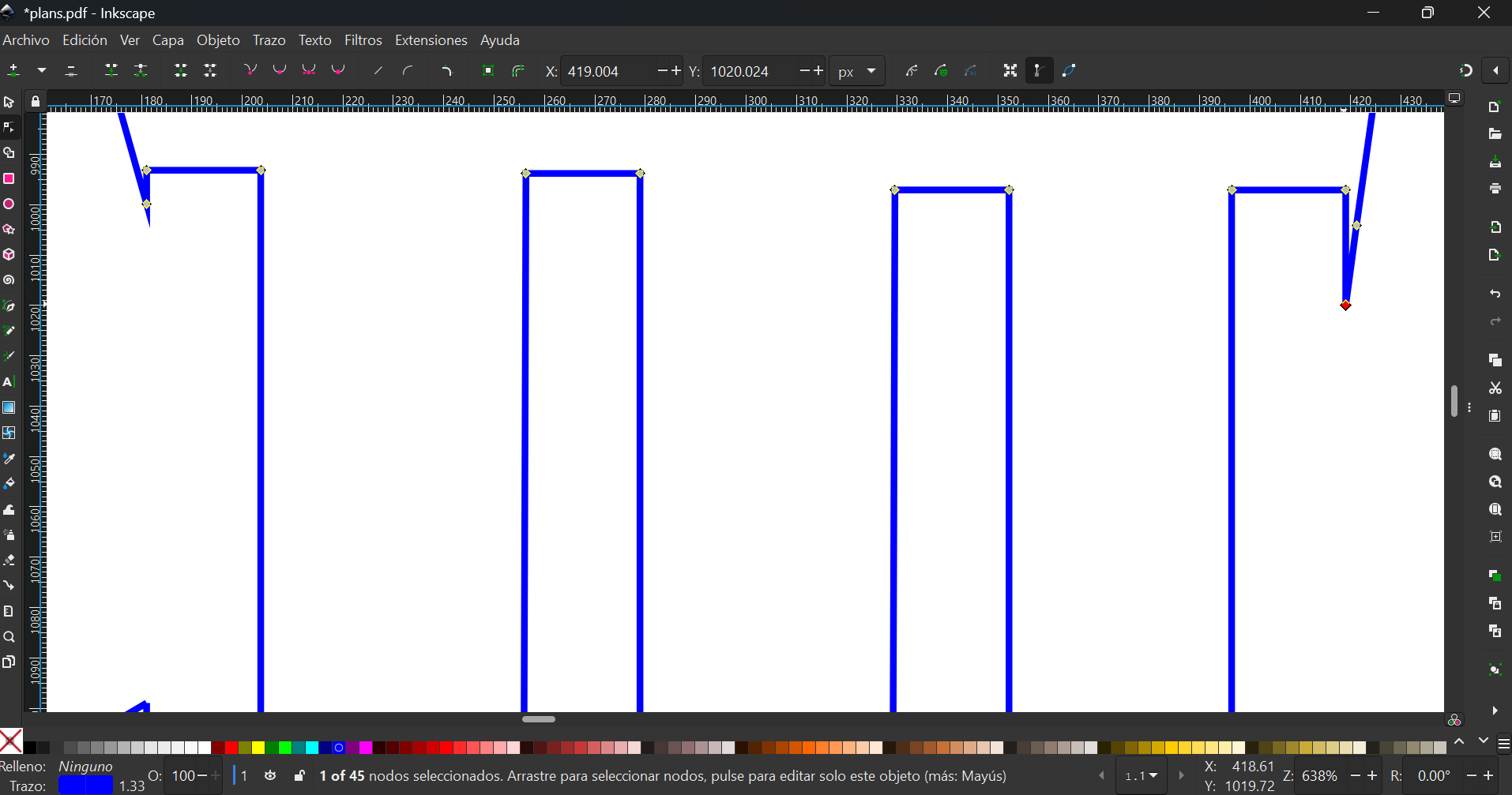Click the no-color X swatch
This screenshot has width=1512, height=795.
[11, 741]
